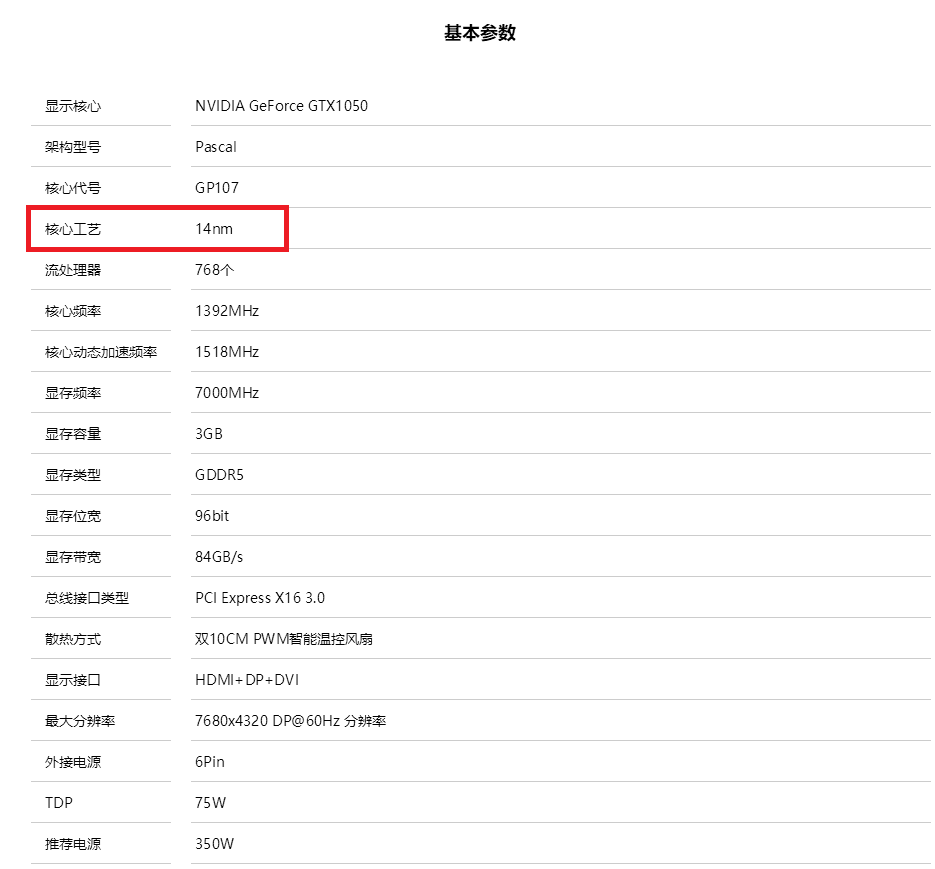Click 双10CM PWM智能温控风扇 value

coord(284,639)
